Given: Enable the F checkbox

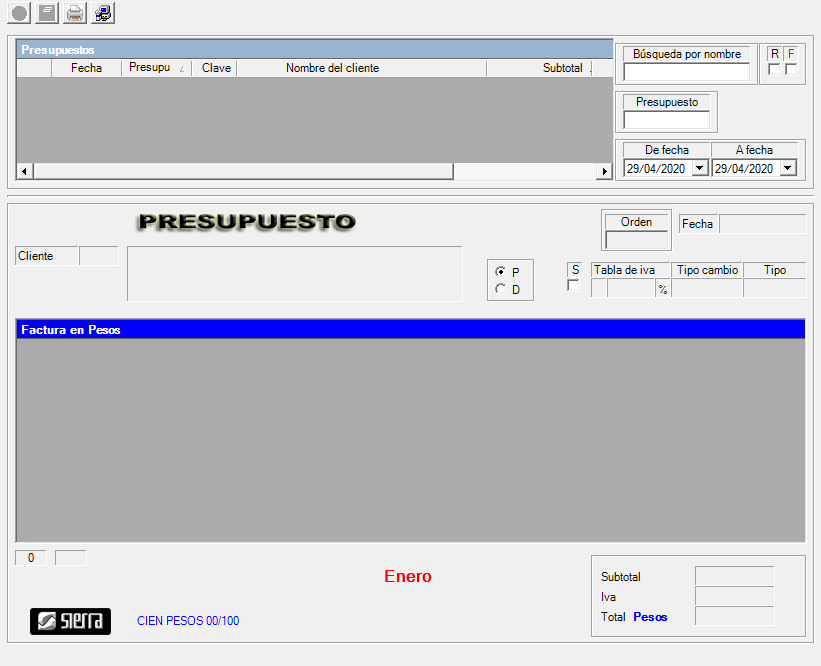Looking at the screenshot, I should (791, 69).
